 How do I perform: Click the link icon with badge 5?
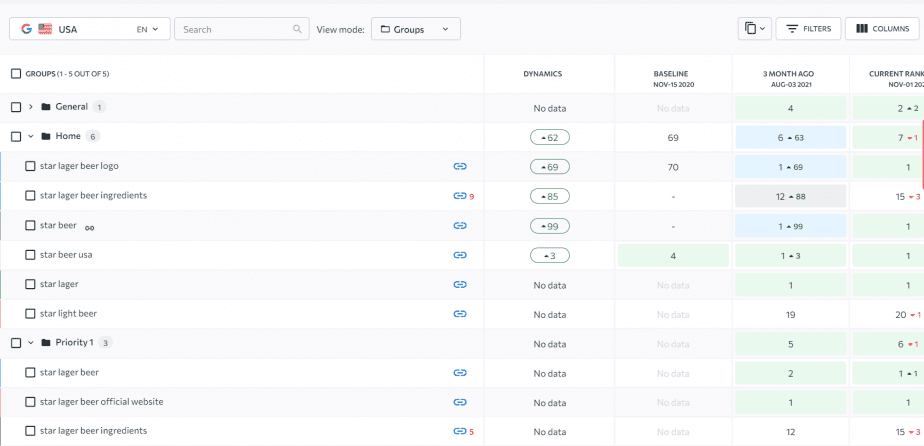(460, 431)
